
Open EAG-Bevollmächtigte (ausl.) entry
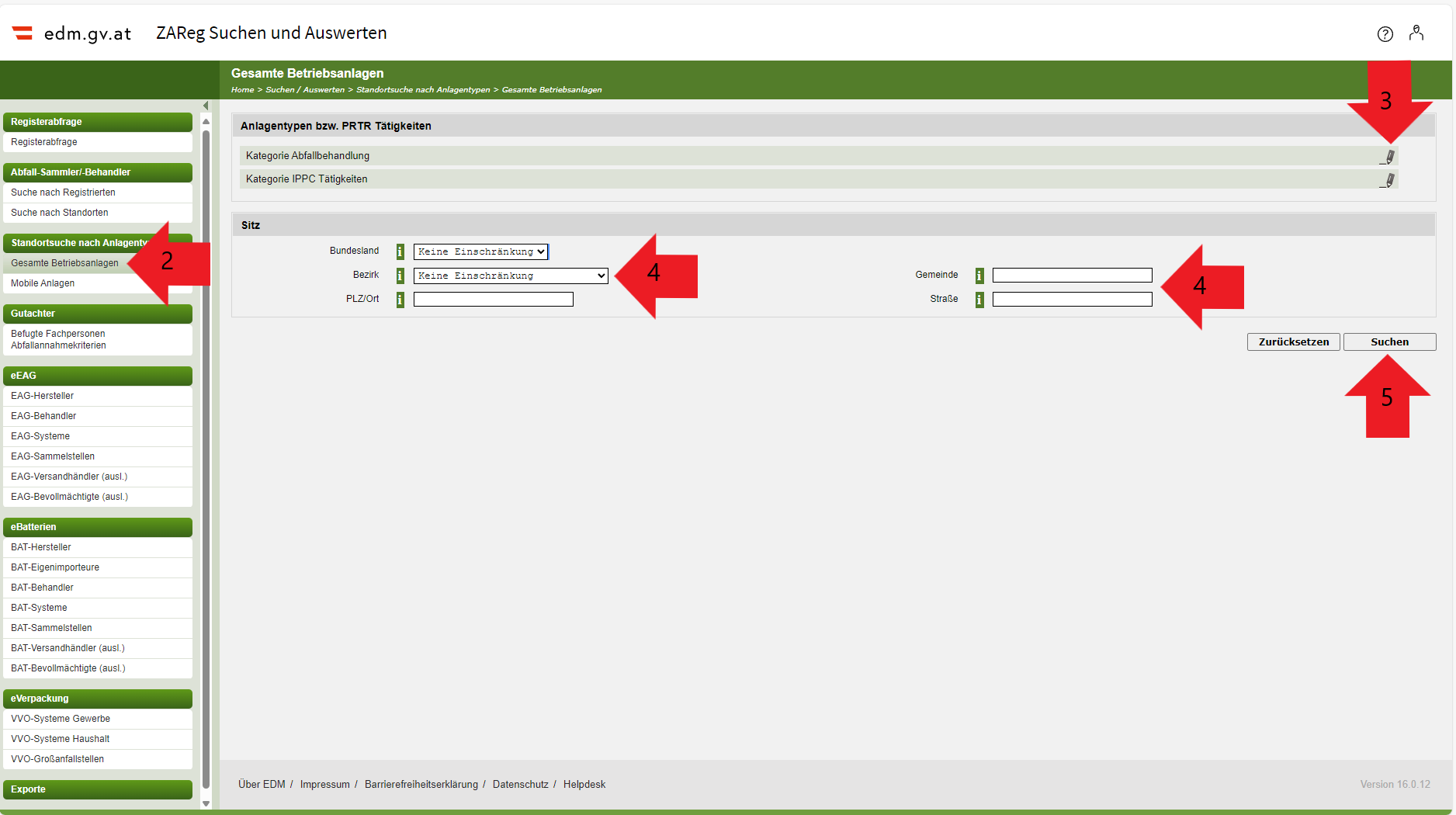[98, 497]
